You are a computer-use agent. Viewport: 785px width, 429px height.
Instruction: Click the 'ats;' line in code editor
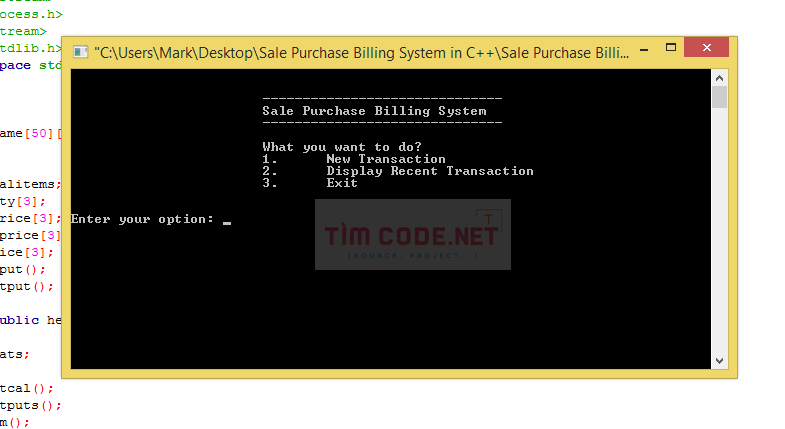coord(15,354)
